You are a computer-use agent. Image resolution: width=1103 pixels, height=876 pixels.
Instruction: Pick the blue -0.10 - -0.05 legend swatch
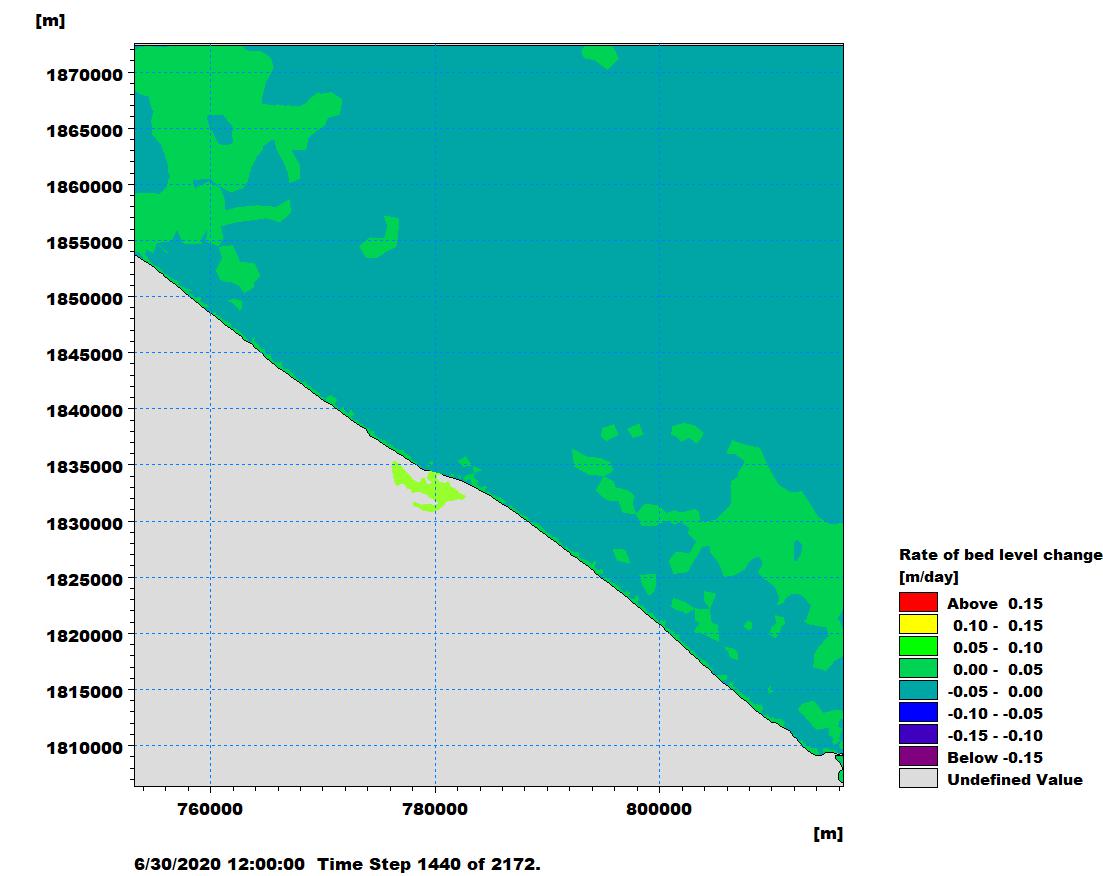tap(918, 712)
